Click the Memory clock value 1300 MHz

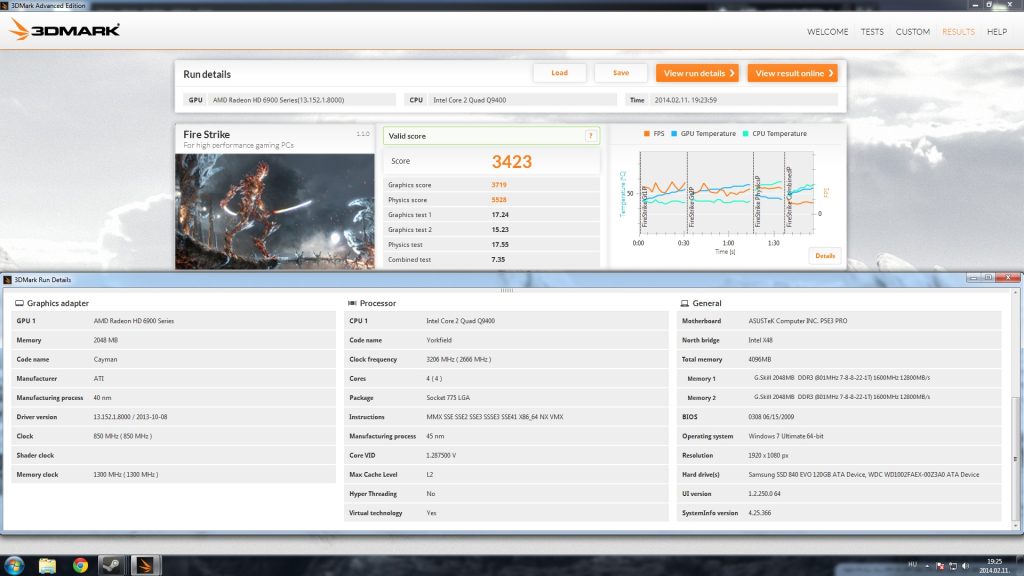click(x=126, y=475)
